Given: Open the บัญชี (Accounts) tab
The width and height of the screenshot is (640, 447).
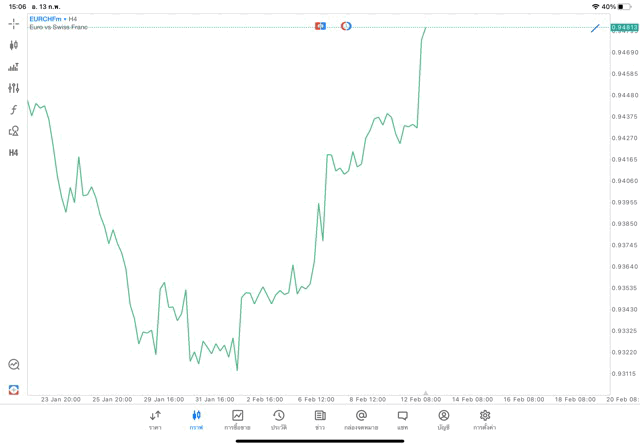Looking at the screenshot, I should pos(443,419).
